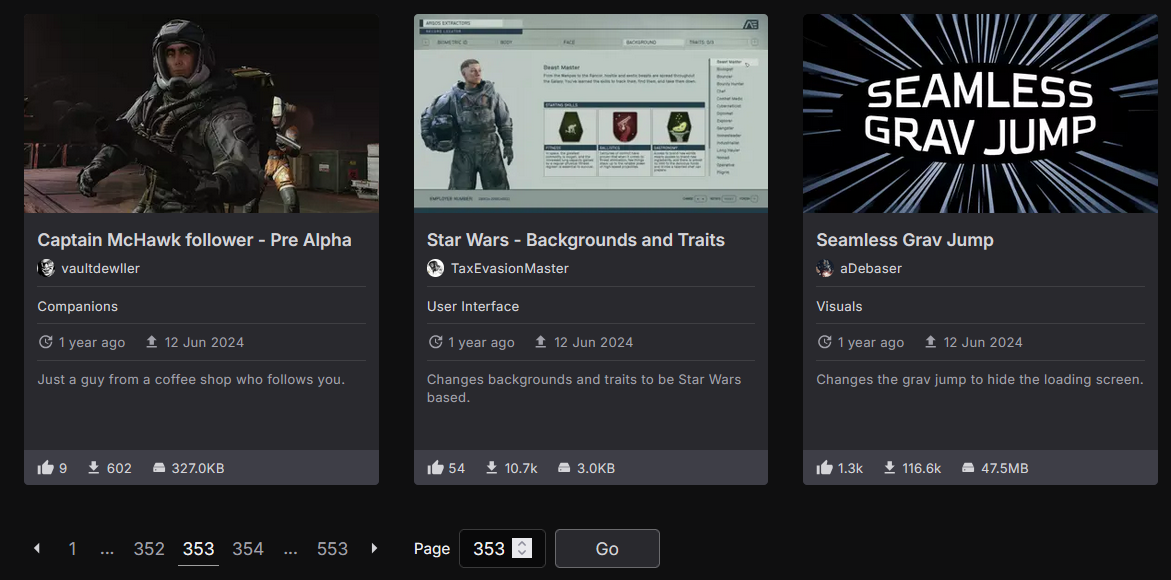Click the upload date icon on Star Wars card
Image resolution: width=1171 pixels, height=580 pixels.
click(541, 342)
